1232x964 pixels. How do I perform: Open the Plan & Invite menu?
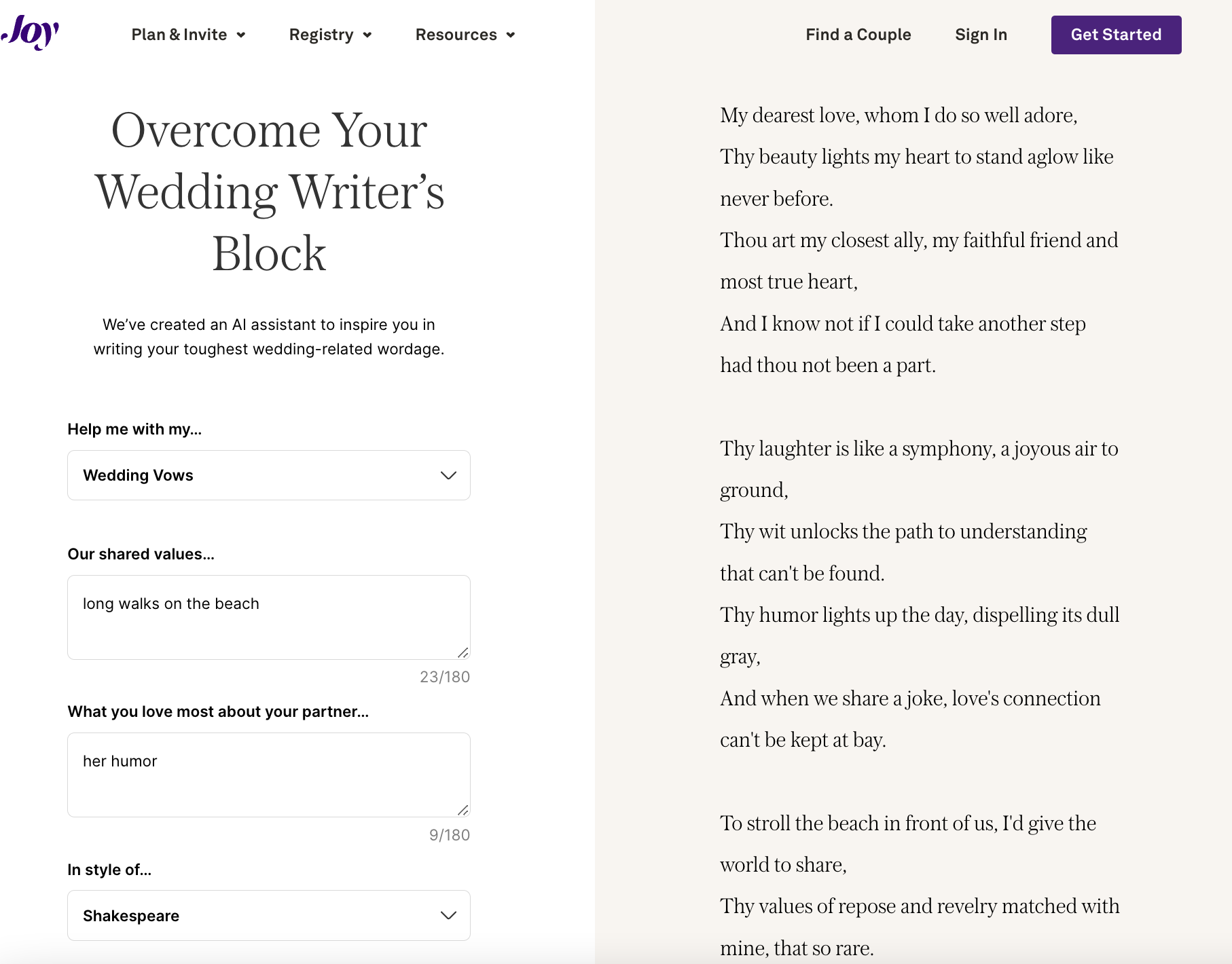[x=179, y=35]
